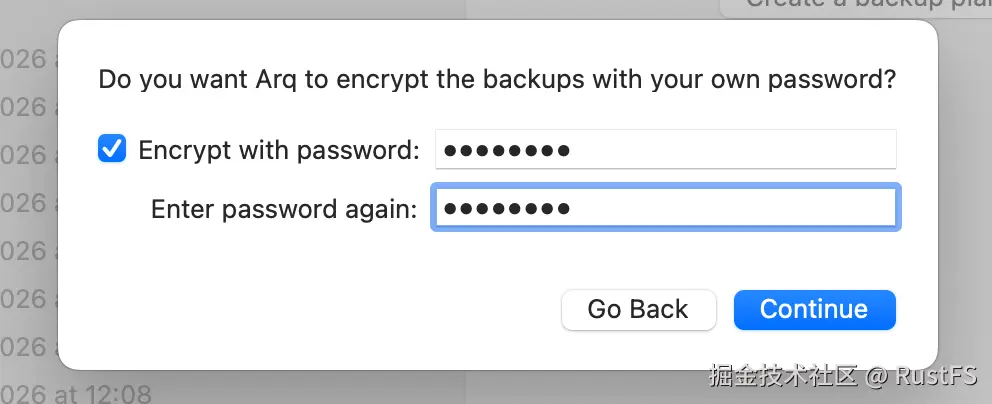Viewport: 992px width, 404px height.
Task: Click the dialog's encryption question text
Action: coord(496,79)
